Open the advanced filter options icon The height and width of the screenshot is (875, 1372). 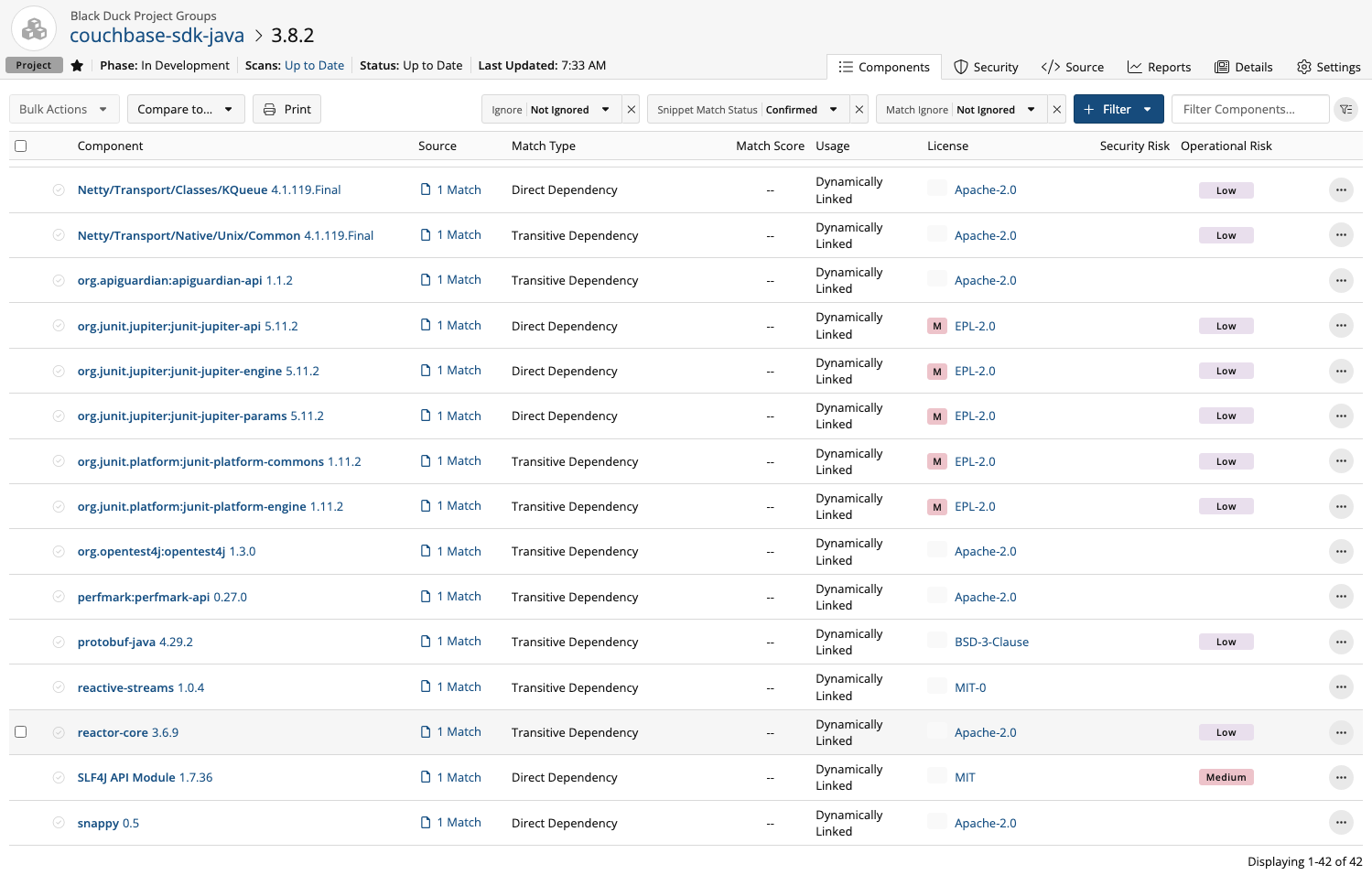coord(1345,109)
